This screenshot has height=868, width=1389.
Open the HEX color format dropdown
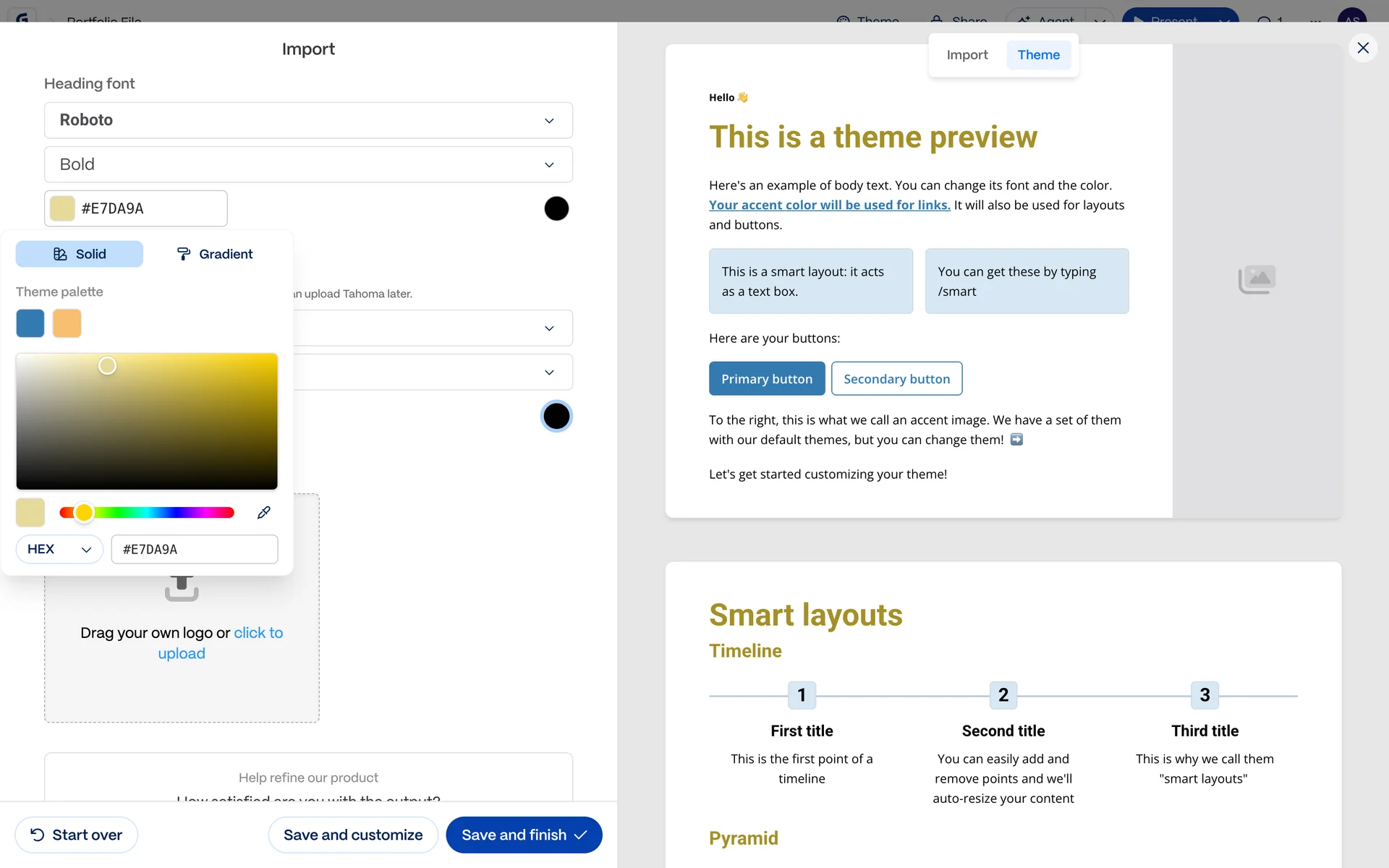point(59,549)
